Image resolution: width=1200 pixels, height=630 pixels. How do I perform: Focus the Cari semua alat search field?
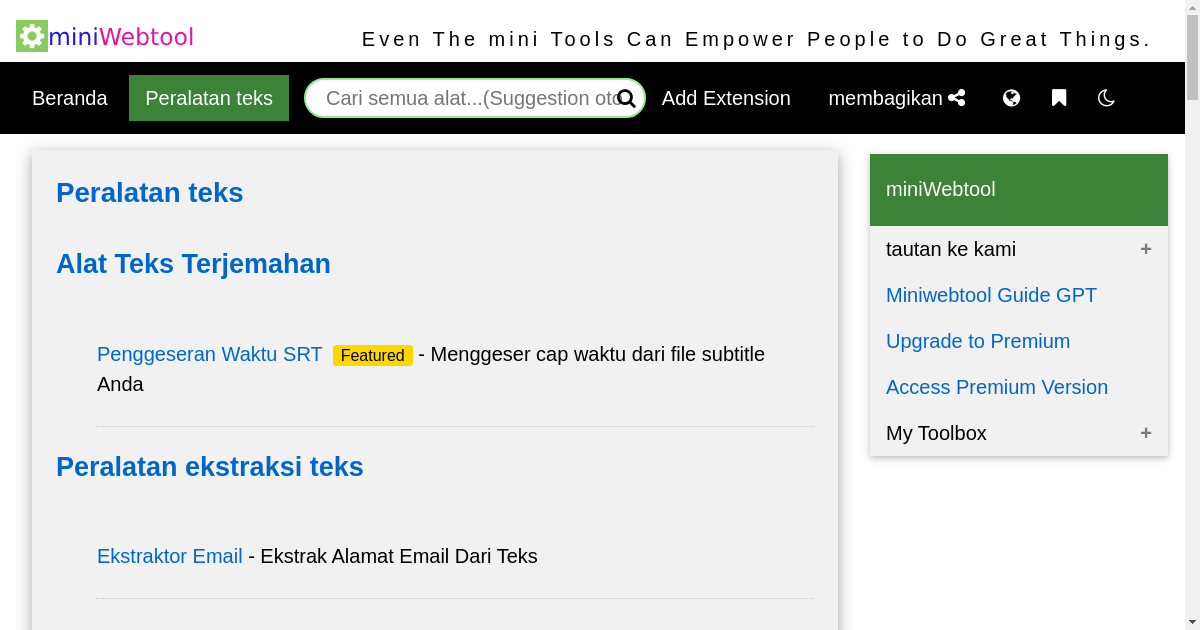tap(465, 98)
